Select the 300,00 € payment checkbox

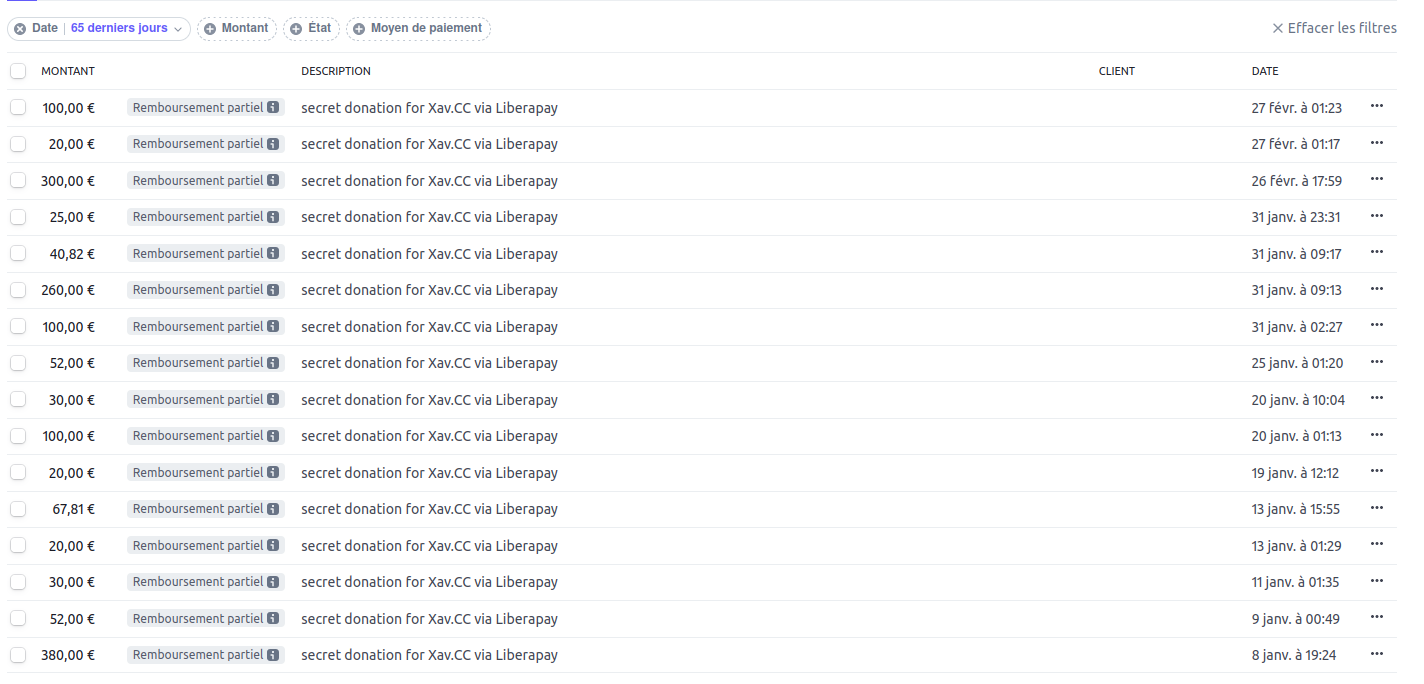pyautogui.click(x=18, y=180)
